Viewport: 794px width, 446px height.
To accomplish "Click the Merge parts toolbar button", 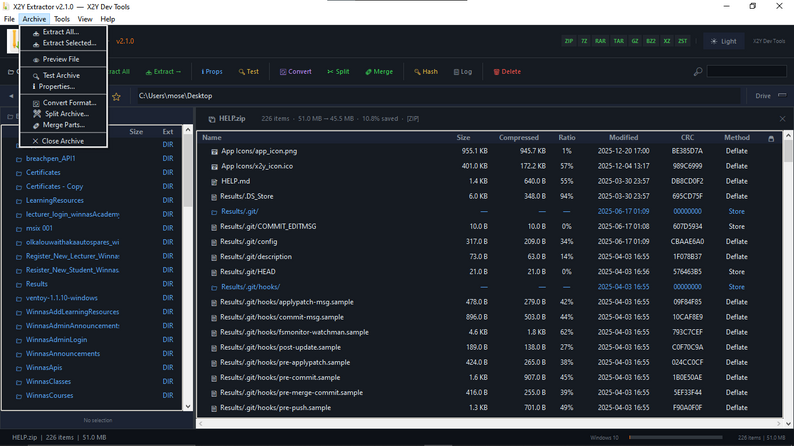I will click(379, 72).
